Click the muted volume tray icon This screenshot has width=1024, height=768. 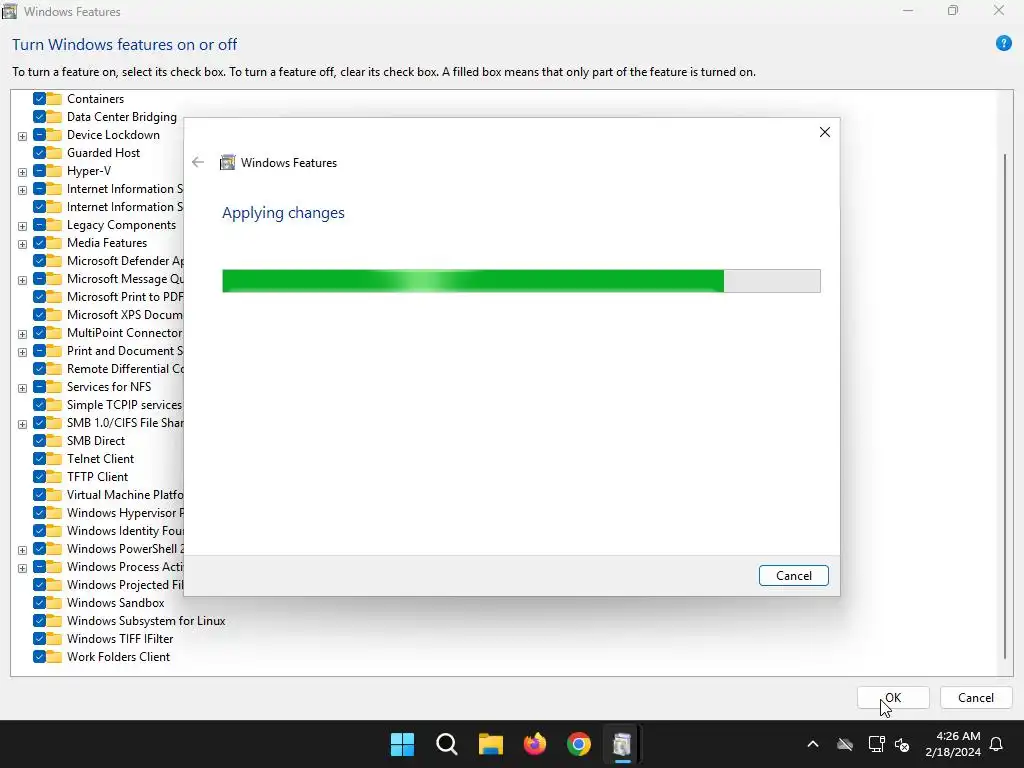click(902, 744)
